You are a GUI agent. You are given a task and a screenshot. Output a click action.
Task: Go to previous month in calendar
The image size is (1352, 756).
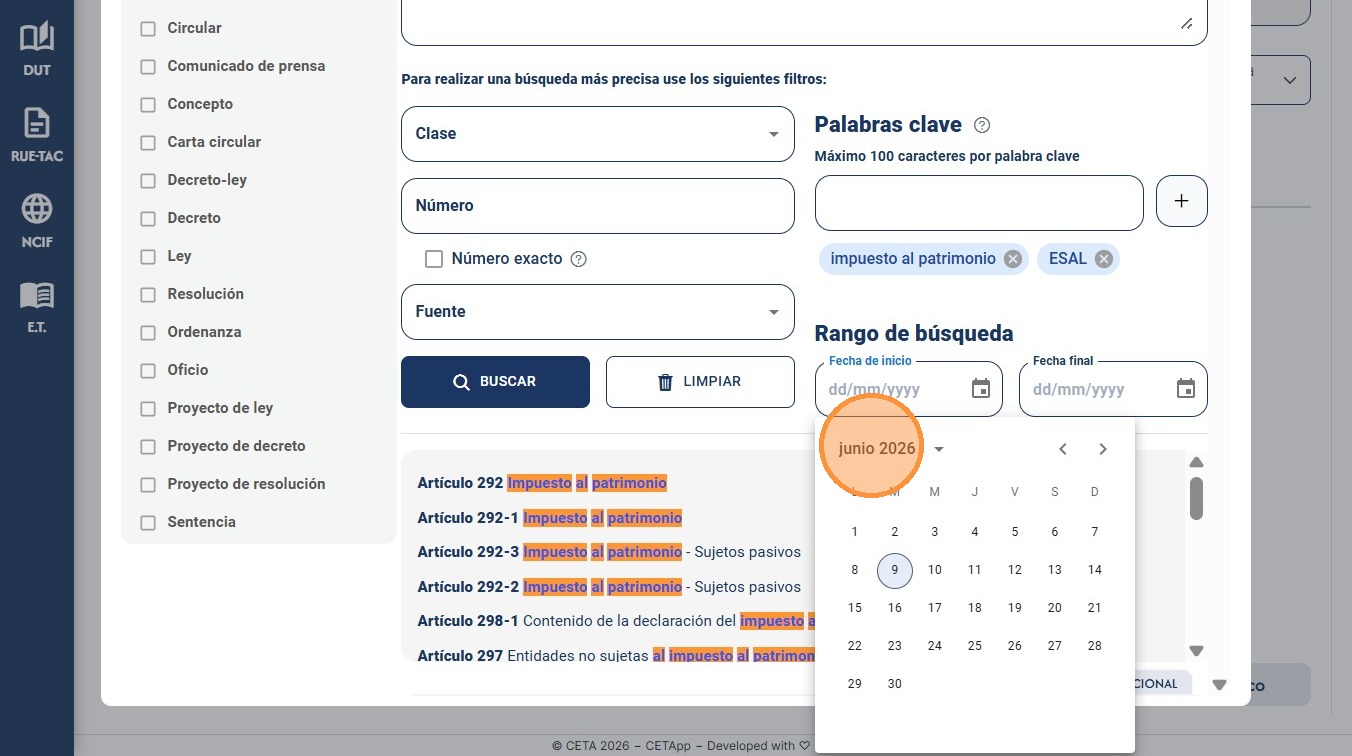click(x=1063, y=449)
